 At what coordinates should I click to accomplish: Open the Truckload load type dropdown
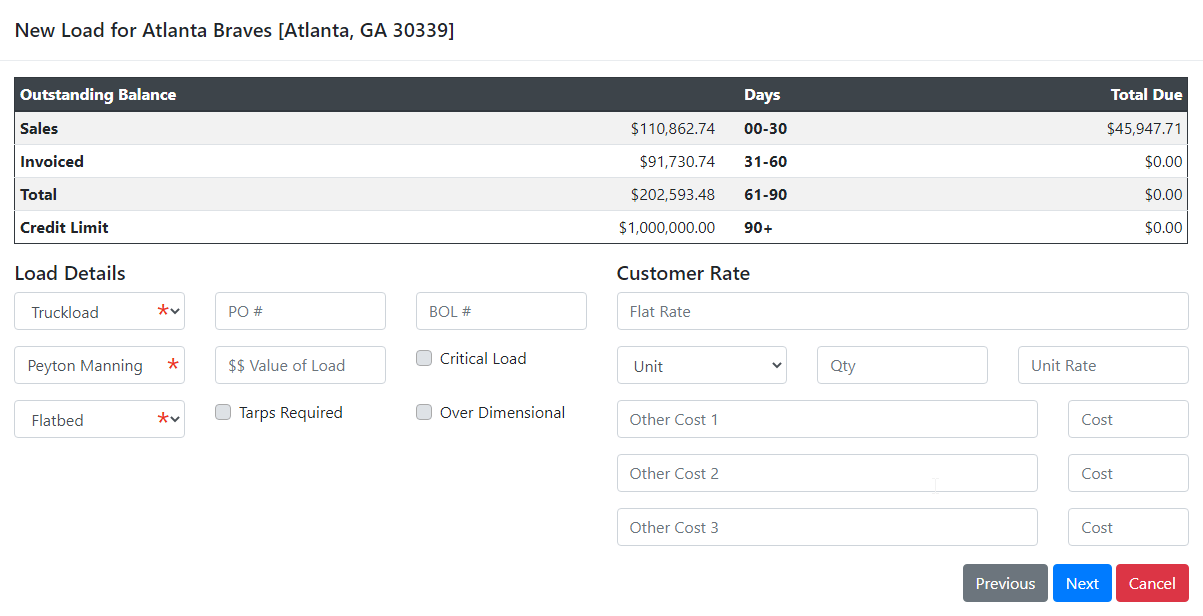(x=99, y=311)
